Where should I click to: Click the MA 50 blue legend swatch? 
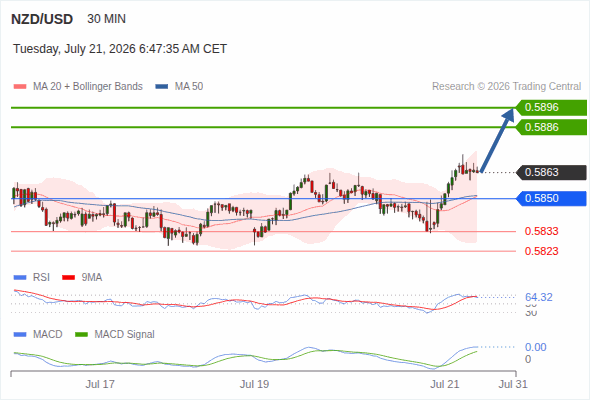pos(162,87)
